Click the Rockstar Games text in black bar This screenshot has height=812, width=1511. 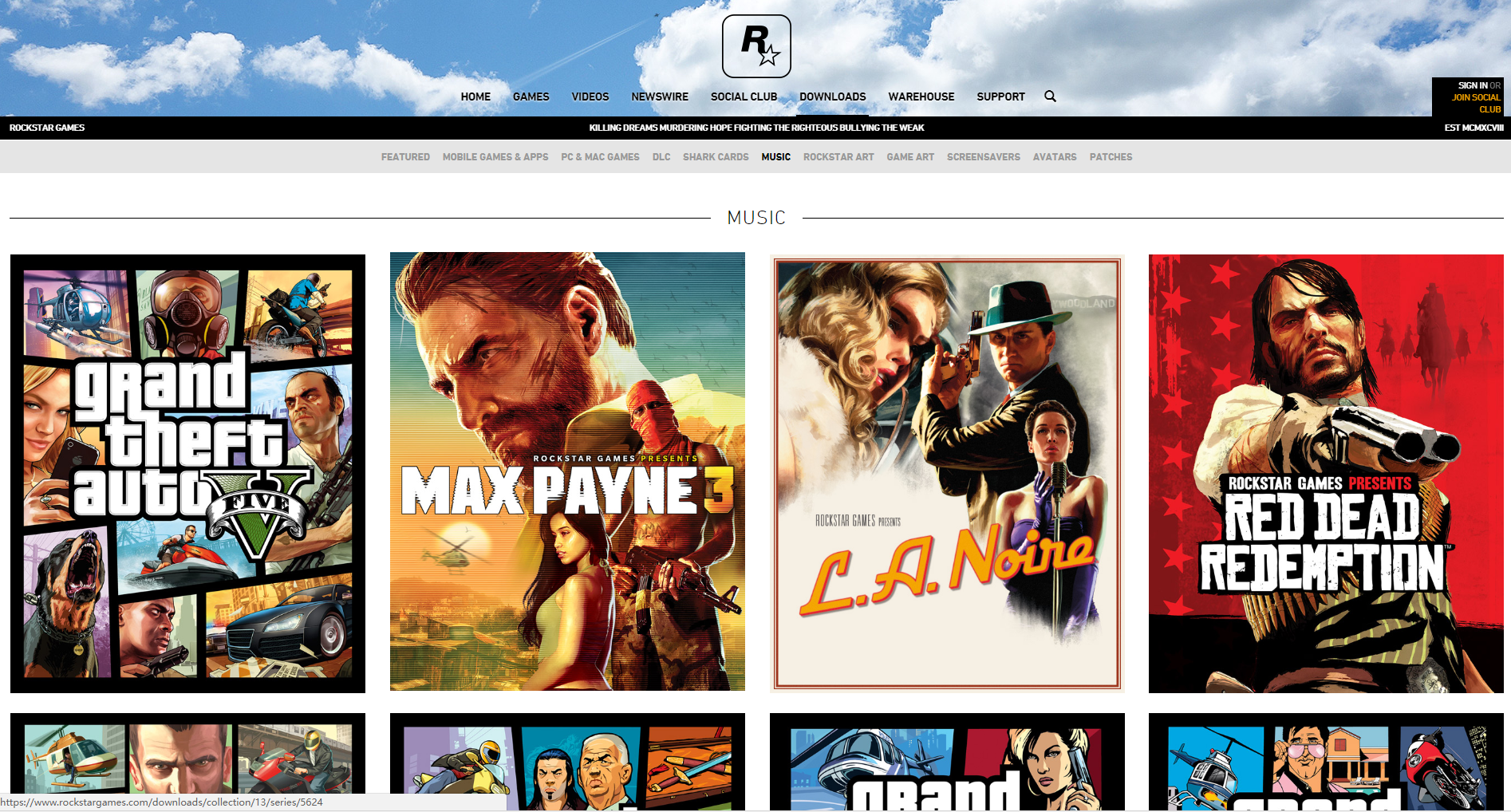click(x=47, y=128)
